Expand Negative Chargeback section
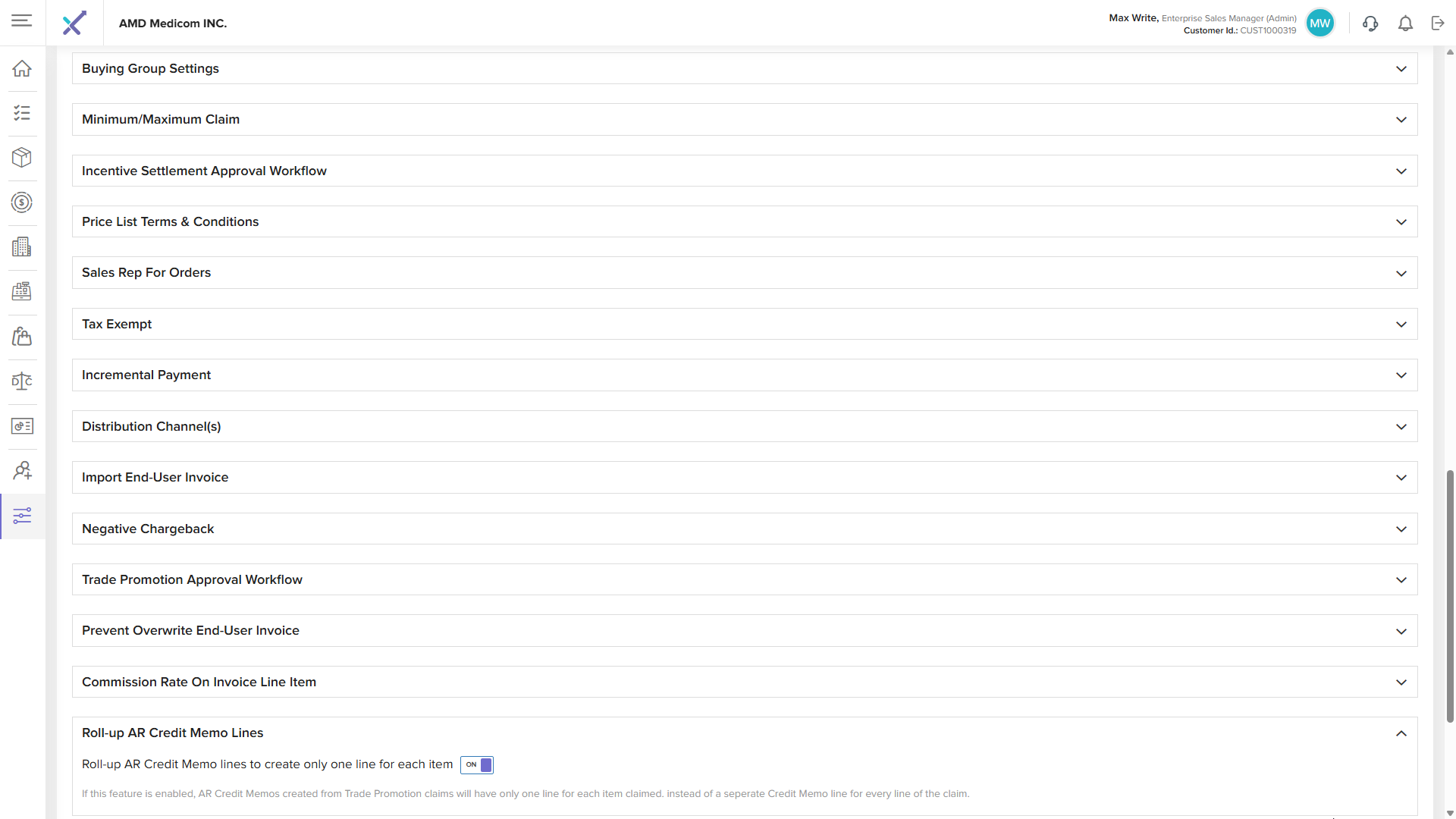 (x=1401, y=529)
